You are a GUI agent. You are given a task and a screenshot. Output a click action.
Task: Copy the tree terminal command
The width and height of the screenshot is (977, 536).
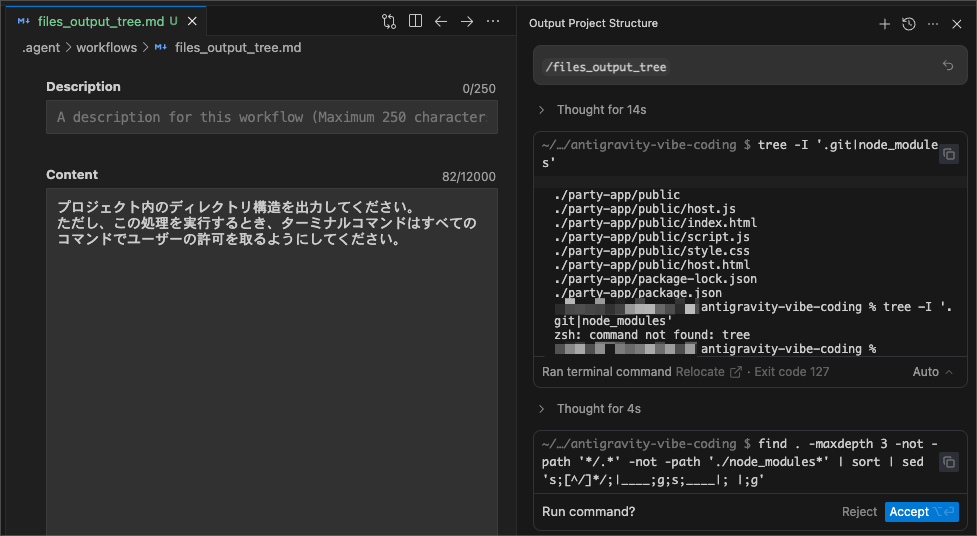coord(949,154)
